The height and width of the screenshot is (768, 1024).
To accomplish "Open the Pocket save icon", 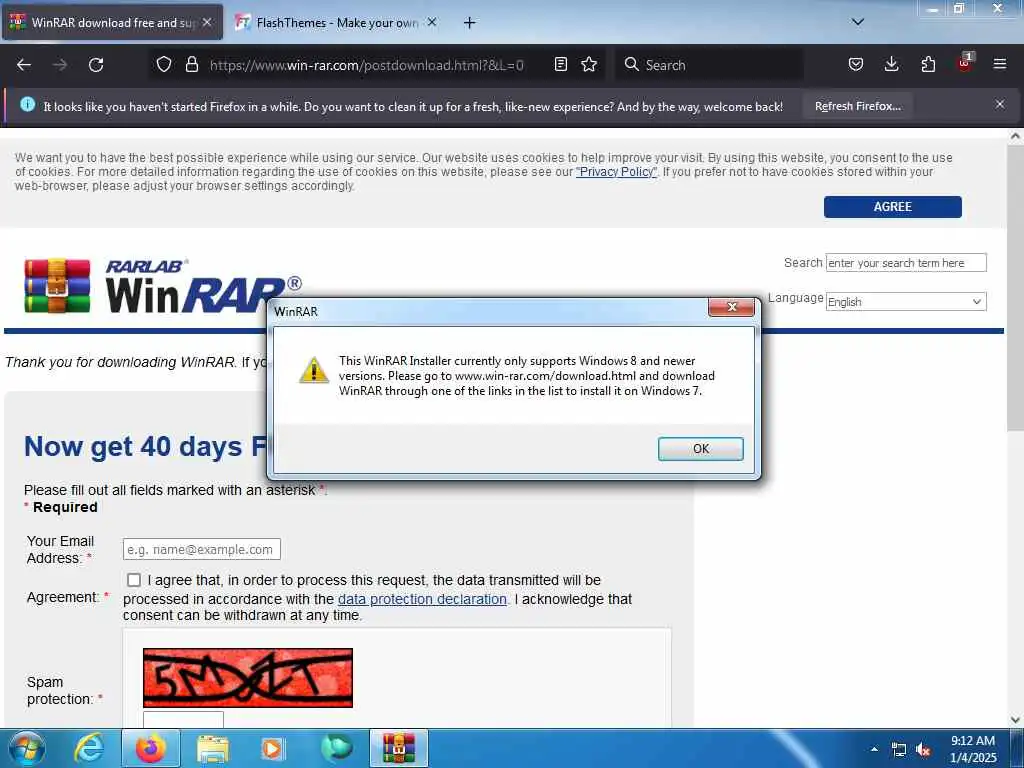I will pyautogui.click(x=856, y=64).
